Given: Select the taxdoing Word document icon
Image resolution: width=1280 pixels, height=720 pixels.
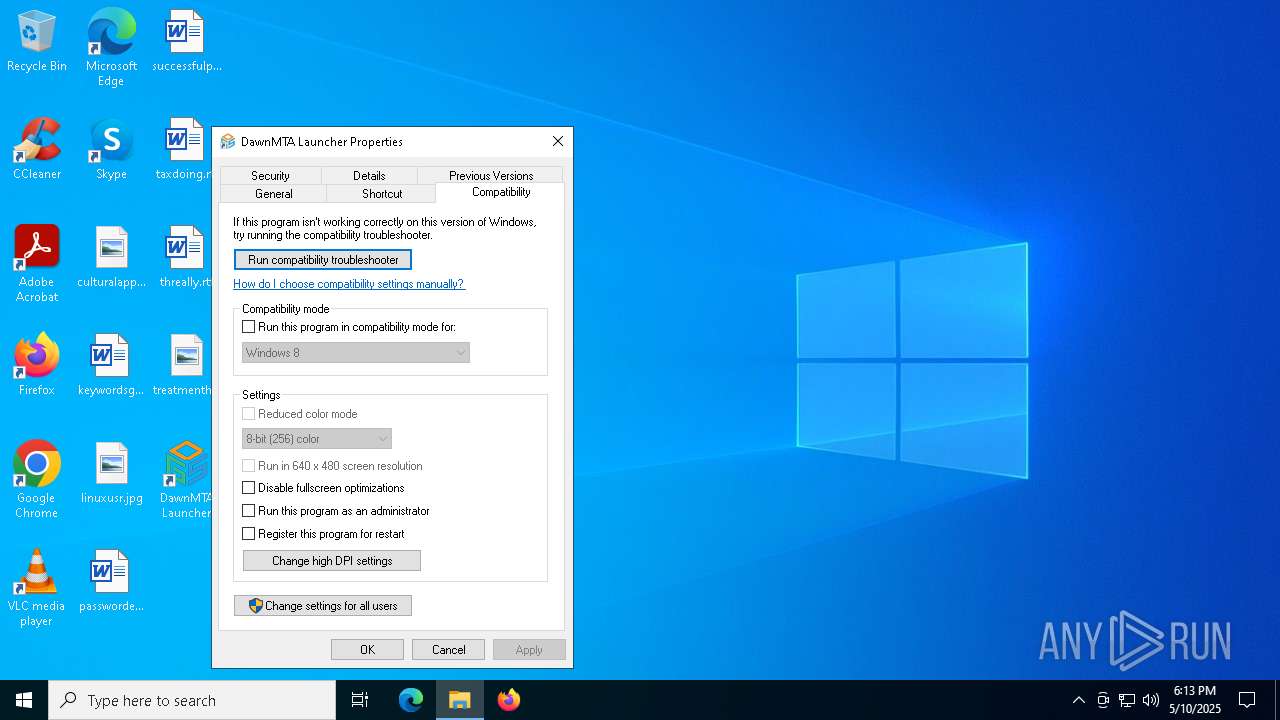Looking at the screenshot, I should (x=184, y=150).
